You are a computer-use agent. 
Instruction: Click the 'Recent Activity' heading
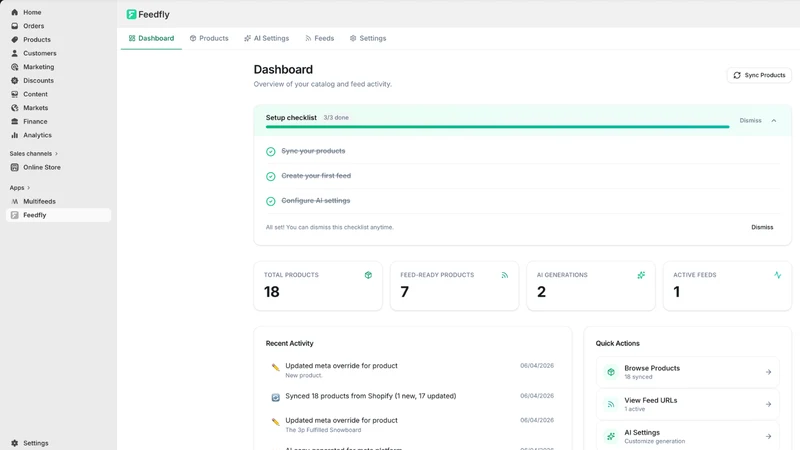(x=289, y=343)
